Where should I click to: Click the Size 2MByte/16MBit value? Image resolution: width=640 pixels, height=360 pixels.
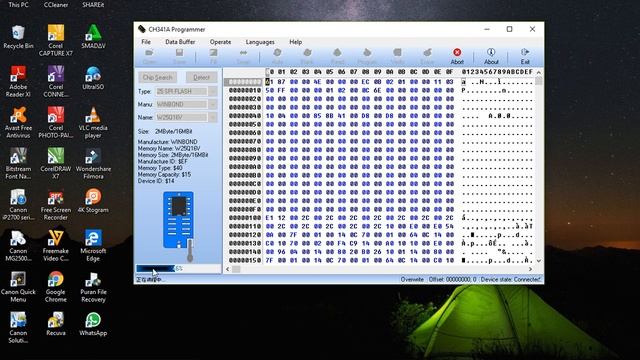click(x=173, y=131)
